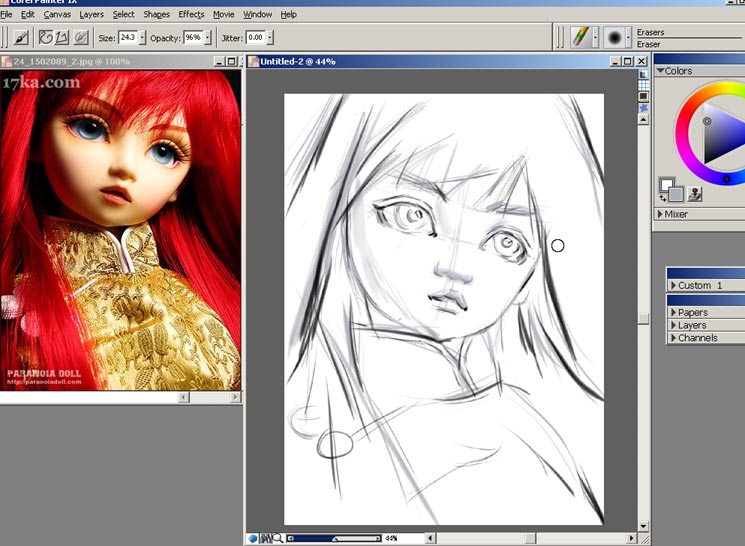The height and width of the screenshot is (546, 745).
Task: Select the main color front swatch
Action: [x=666, y=184]
